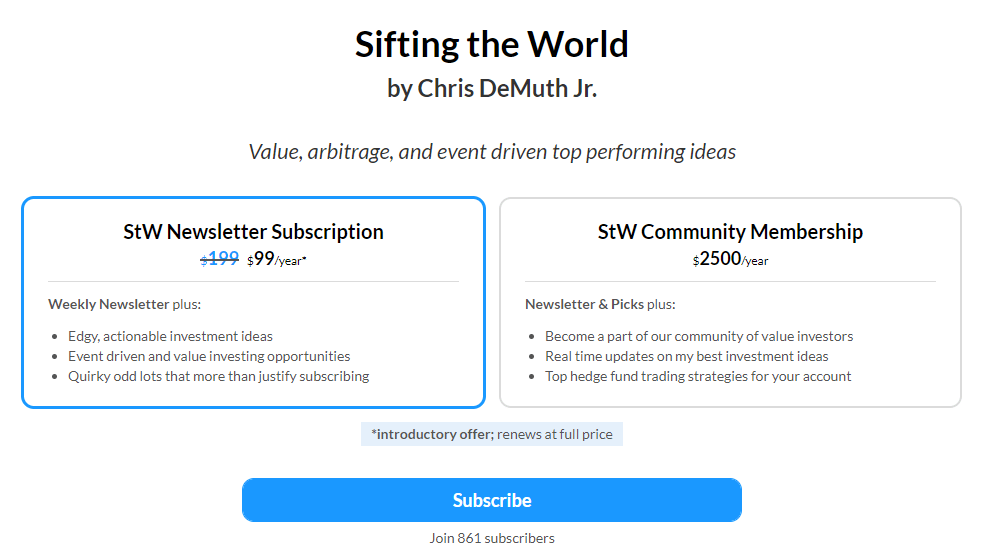Click the "Newsletter & Picks plus:" label
The width and height of the screenshot is (988, 554).
[x=600, y=304]
